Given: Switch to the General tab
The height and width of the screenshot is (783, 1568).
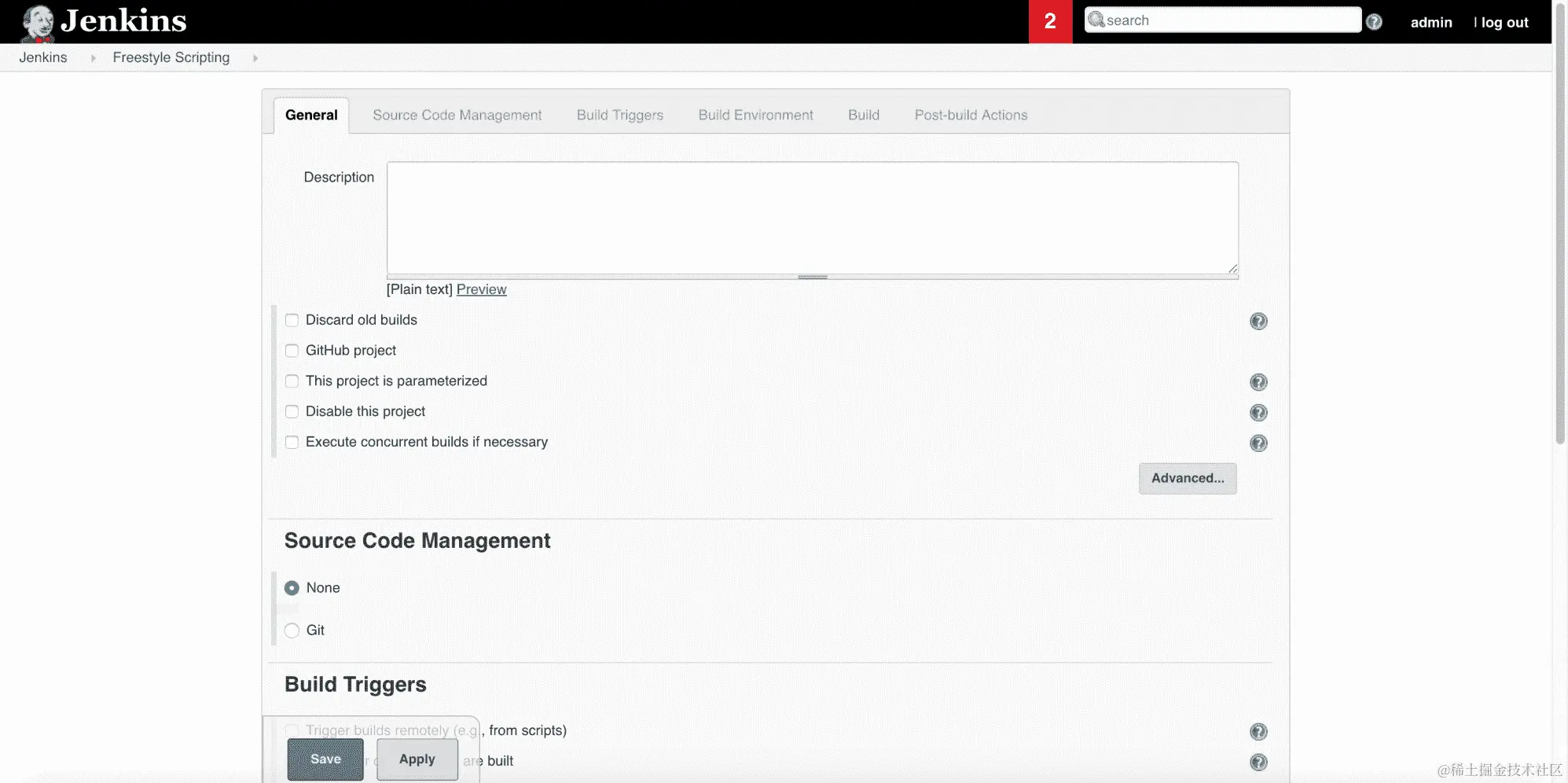Looking at the screenshot, I should click(x=311, y=116).
